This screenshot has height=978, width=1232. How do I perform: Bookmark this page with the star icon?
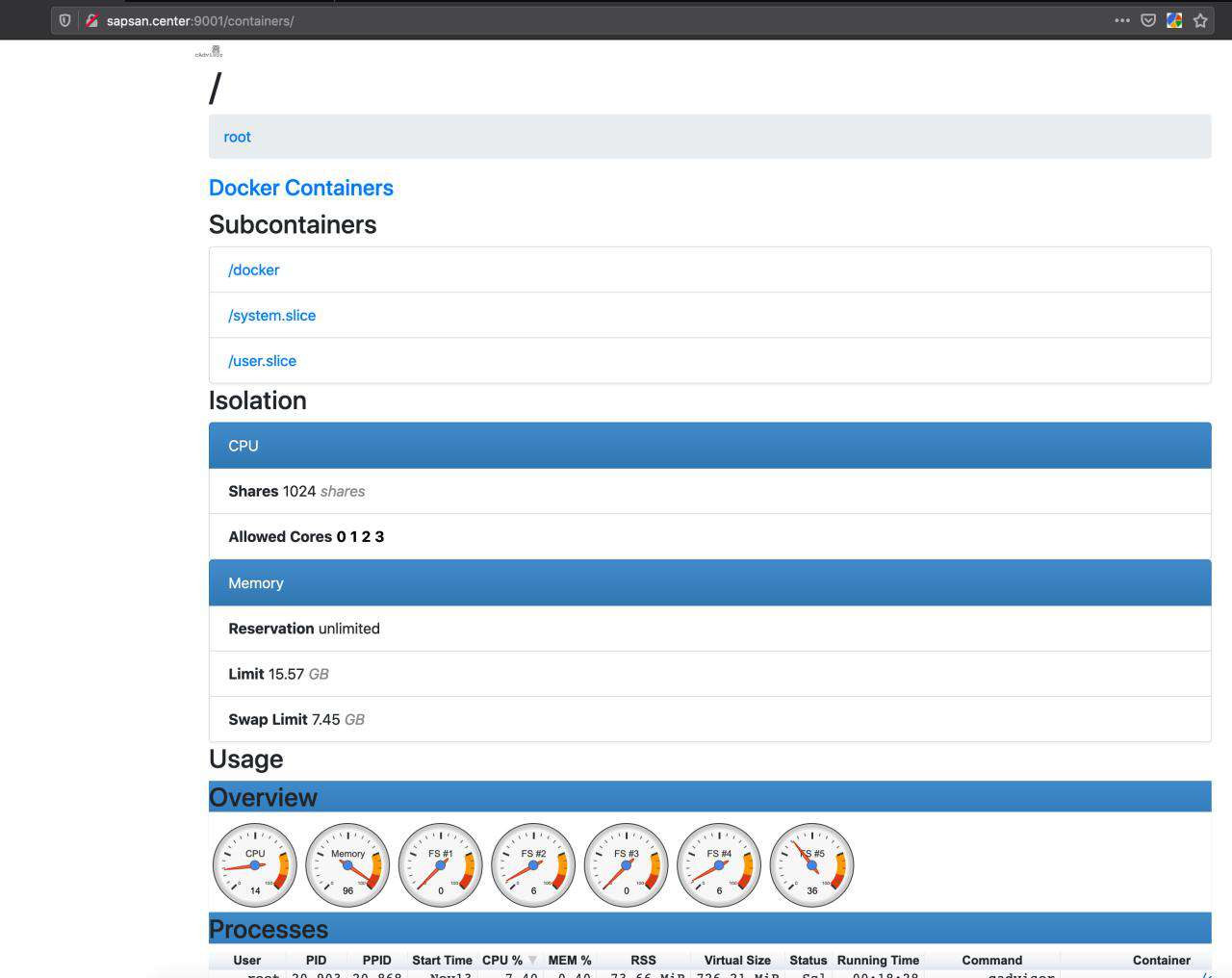click(1200, 20)
